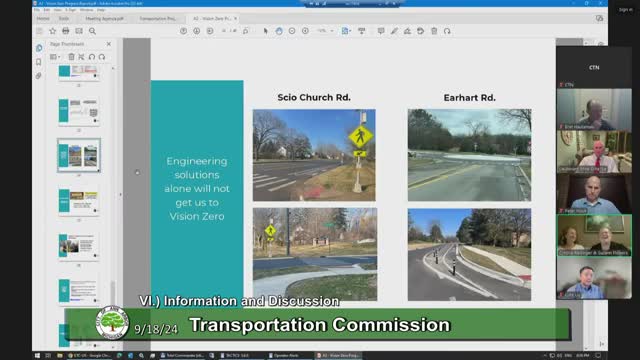The image size is (640, 360).
Task: Select the thumbnail below the current page
Action: (79, 201)
